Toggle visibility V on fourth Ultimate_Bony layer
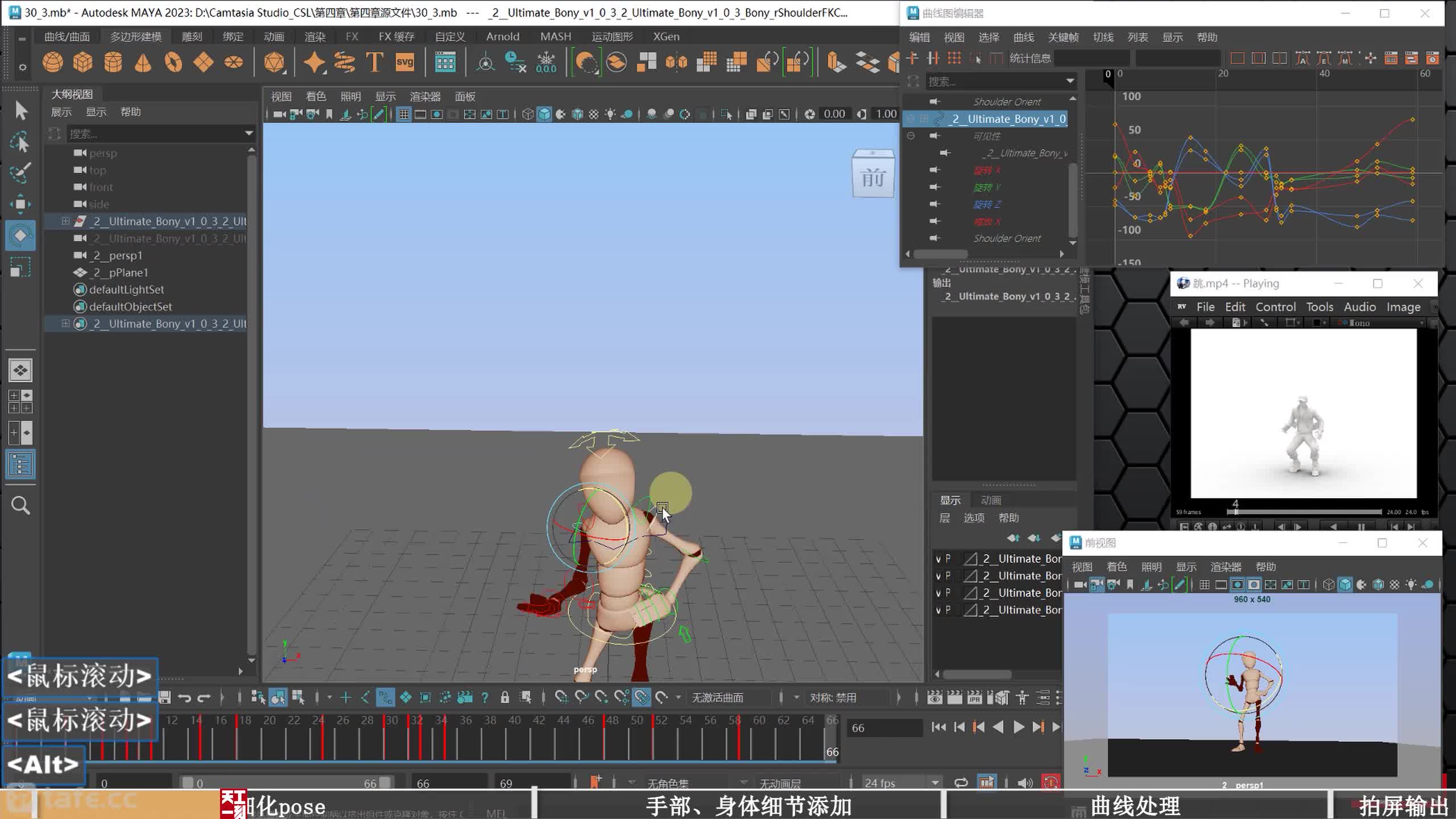This screenshot has height=819, width=1456. (x=938, y=610)
